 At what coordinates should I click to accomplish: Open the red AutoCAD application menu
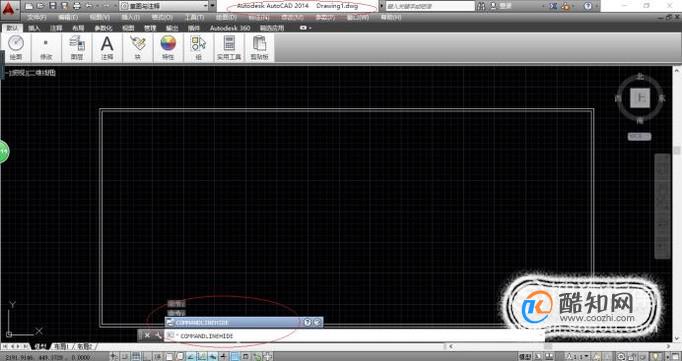click(x=10, y=9)
